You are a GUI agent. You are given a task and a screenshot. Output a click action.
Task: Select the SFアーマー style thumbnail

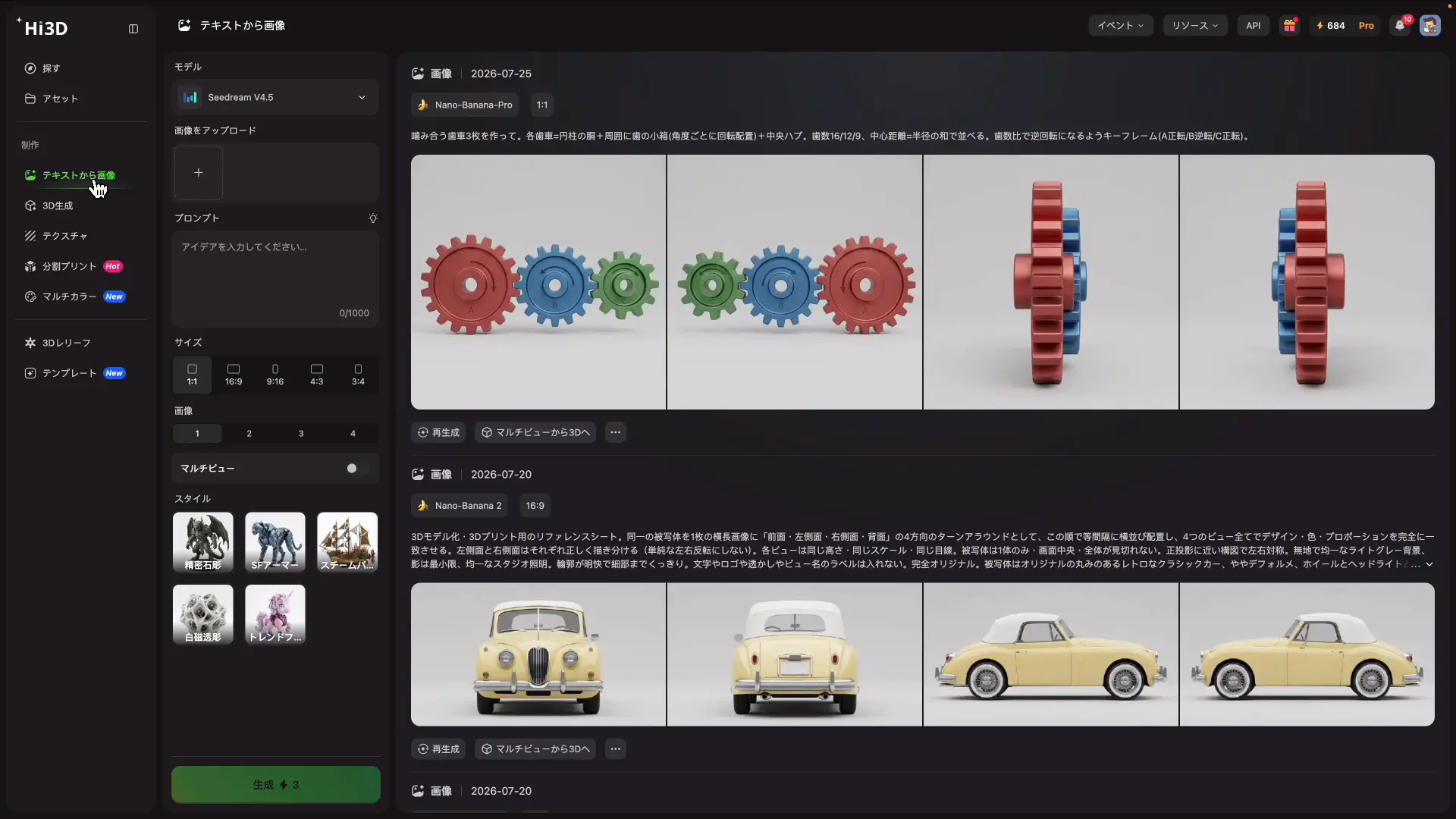(275, 542)
